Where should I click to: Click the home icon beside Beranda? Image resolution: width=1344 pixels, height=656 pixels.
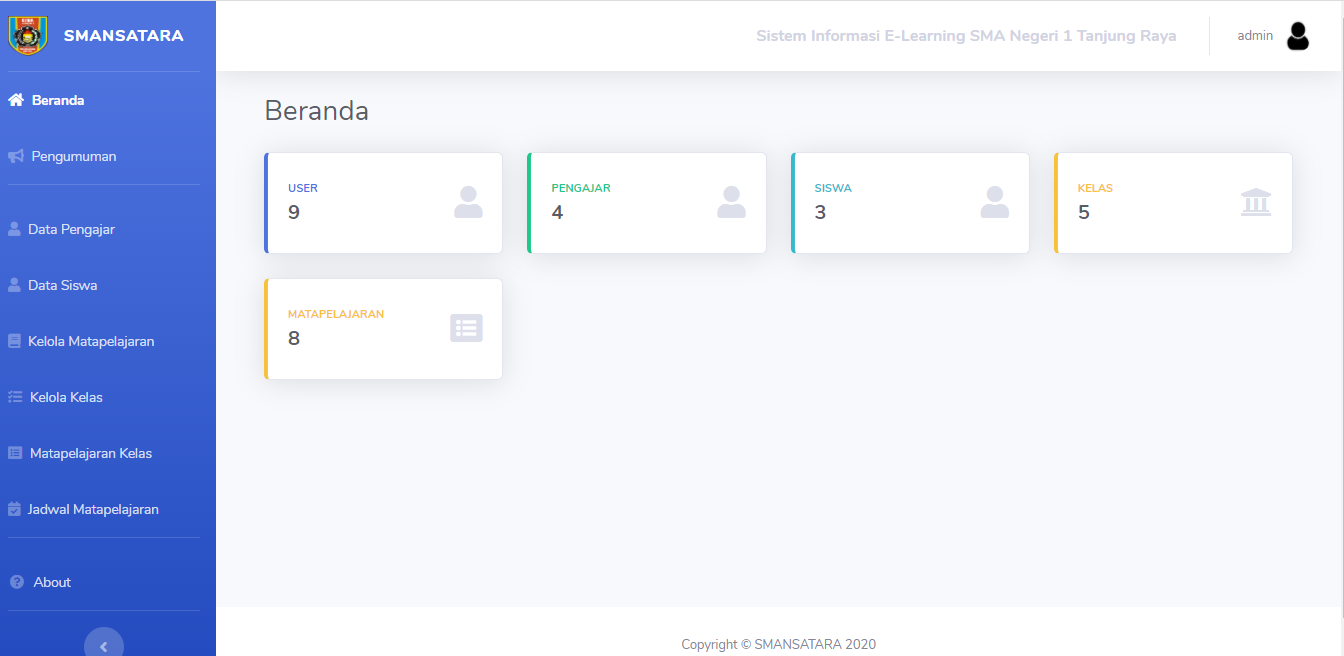coord(15,100)
